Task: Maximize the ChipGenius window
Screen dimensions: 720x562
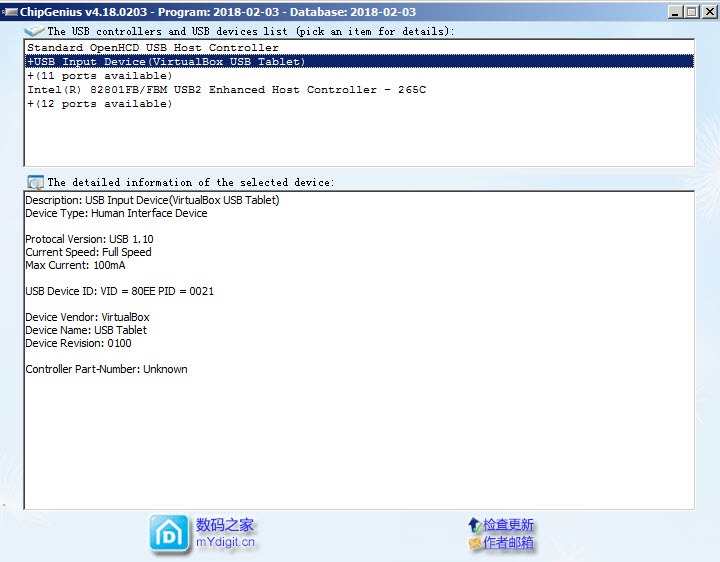Action: pos(692,12)
